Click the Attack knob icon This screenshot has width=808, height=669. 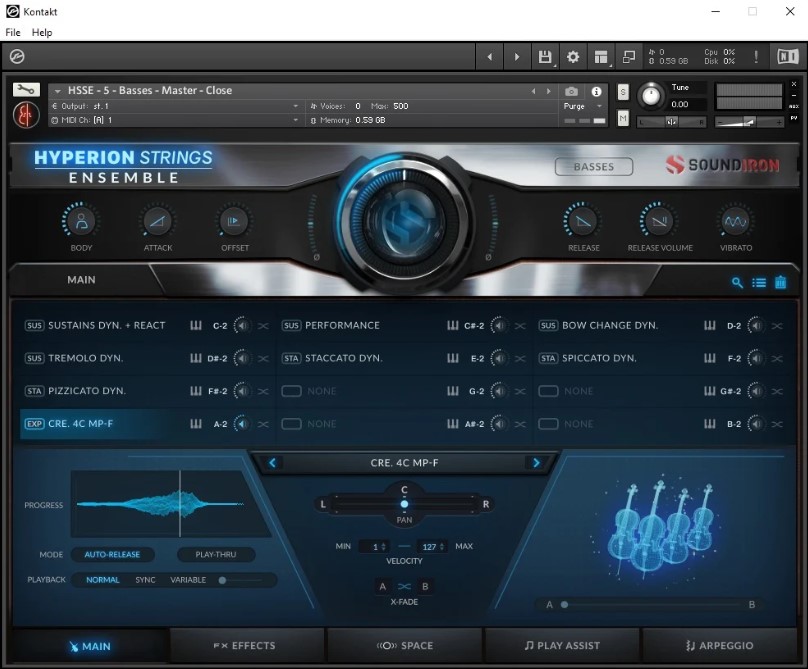point(158,221)
